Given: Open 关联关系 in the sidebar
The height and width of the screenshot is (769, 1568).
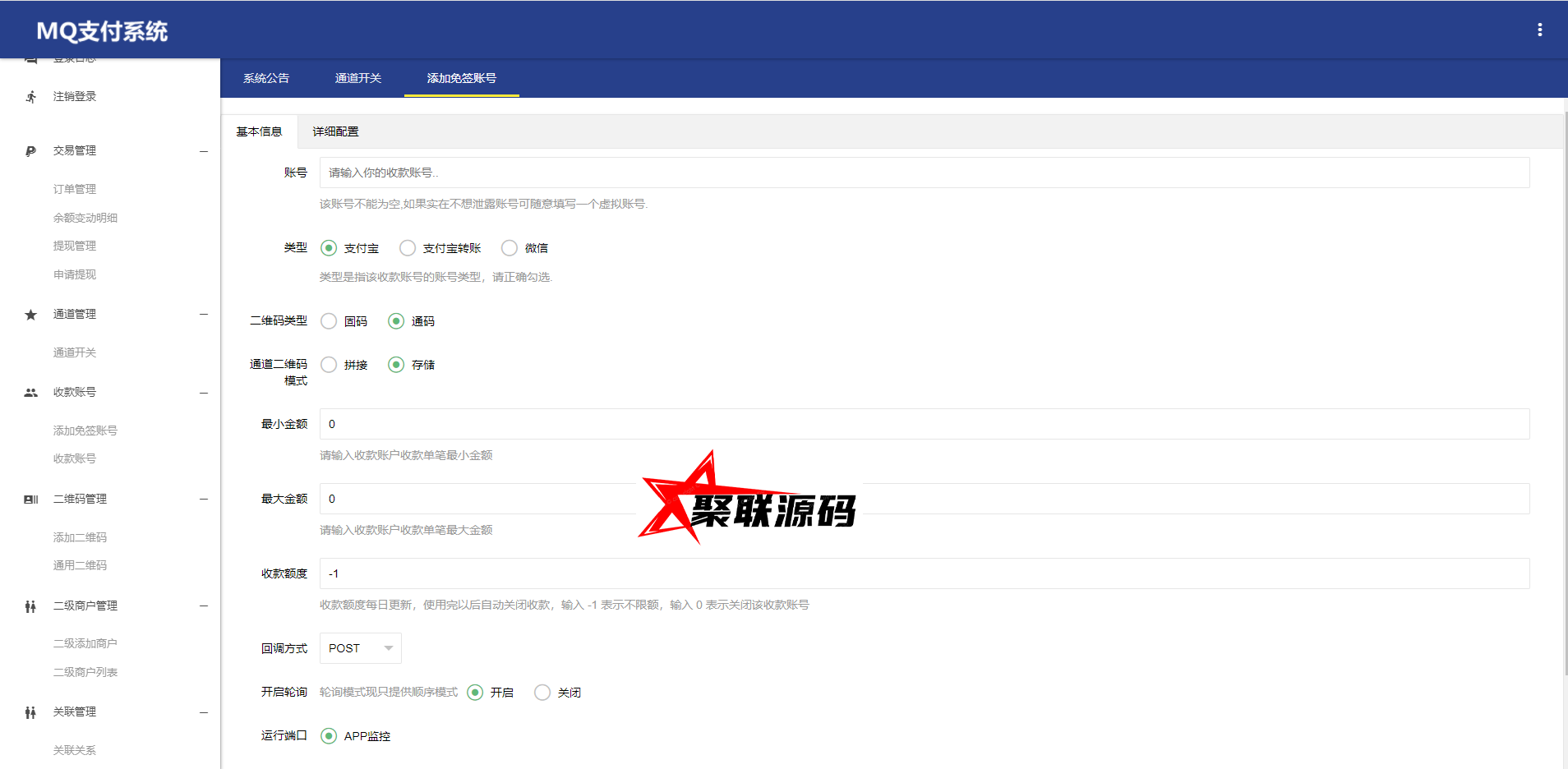Looking at the screenshot, I should pyautogui.click(x=75, y=751).
